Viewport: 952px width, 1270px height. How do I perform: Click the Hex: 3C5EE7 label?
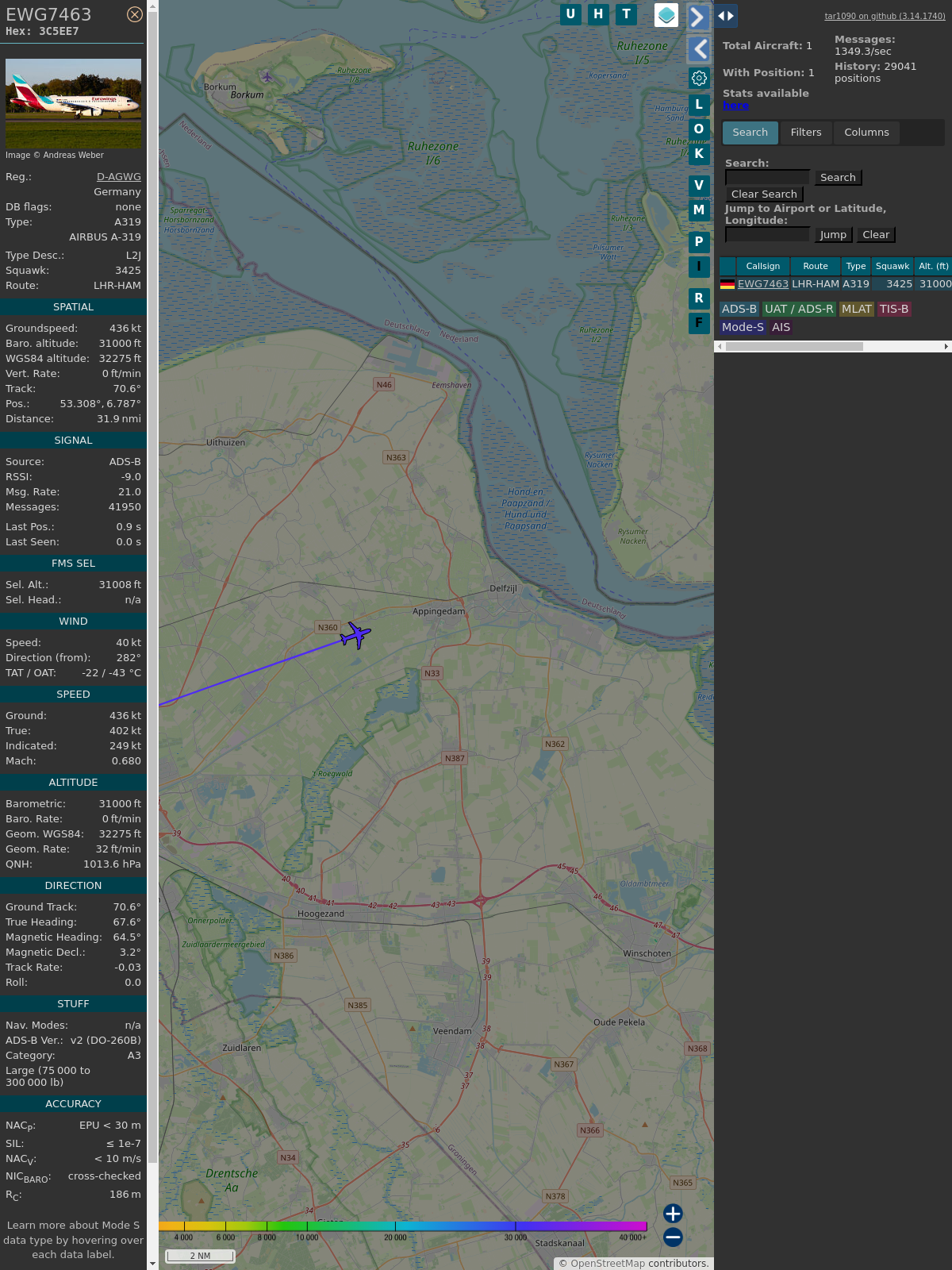pyautogui.click(x=42, y=32)
